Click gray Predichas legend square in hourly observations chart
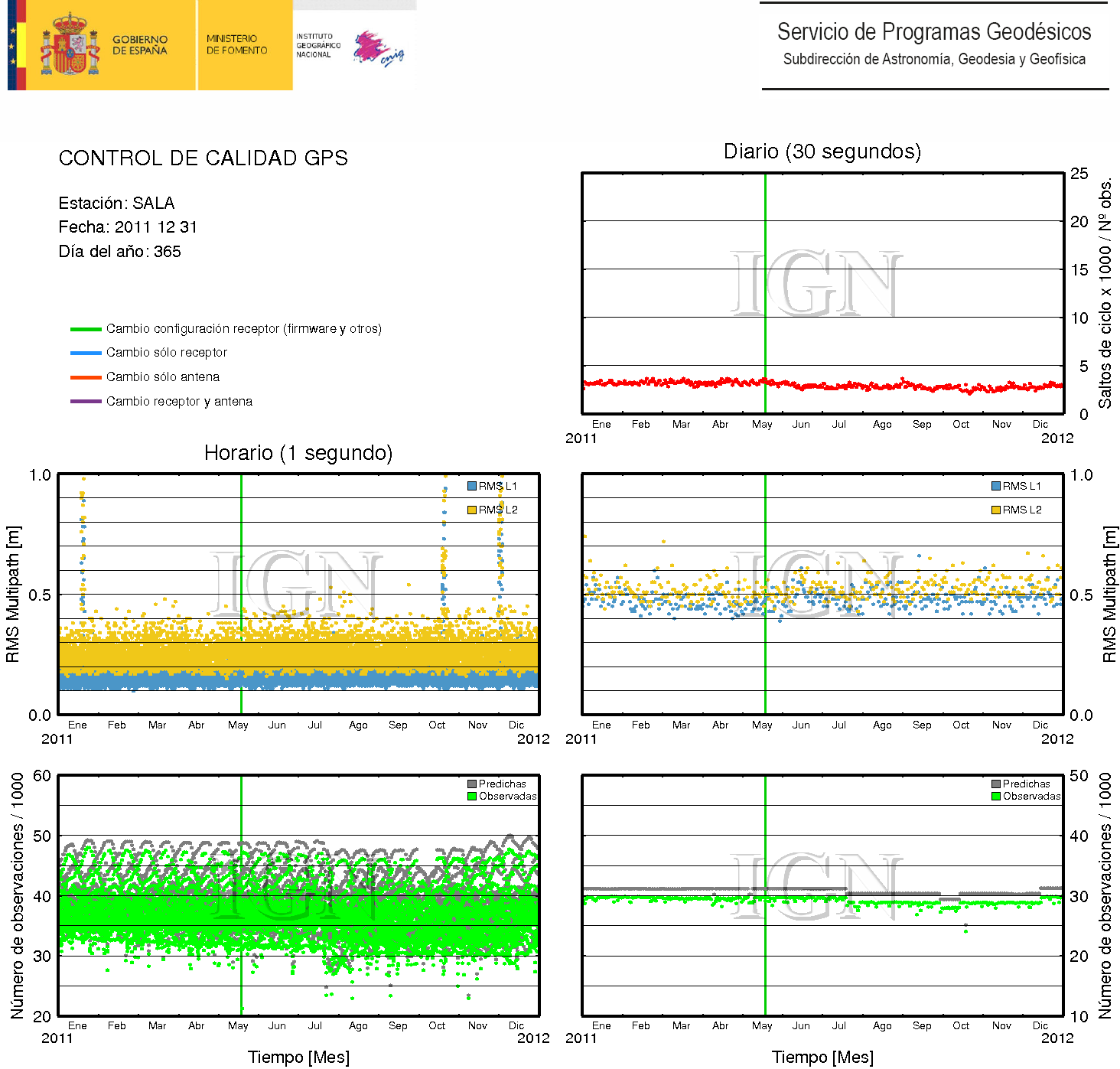Viewport: 1120px width, 1069px height. [x=472, y=784]
